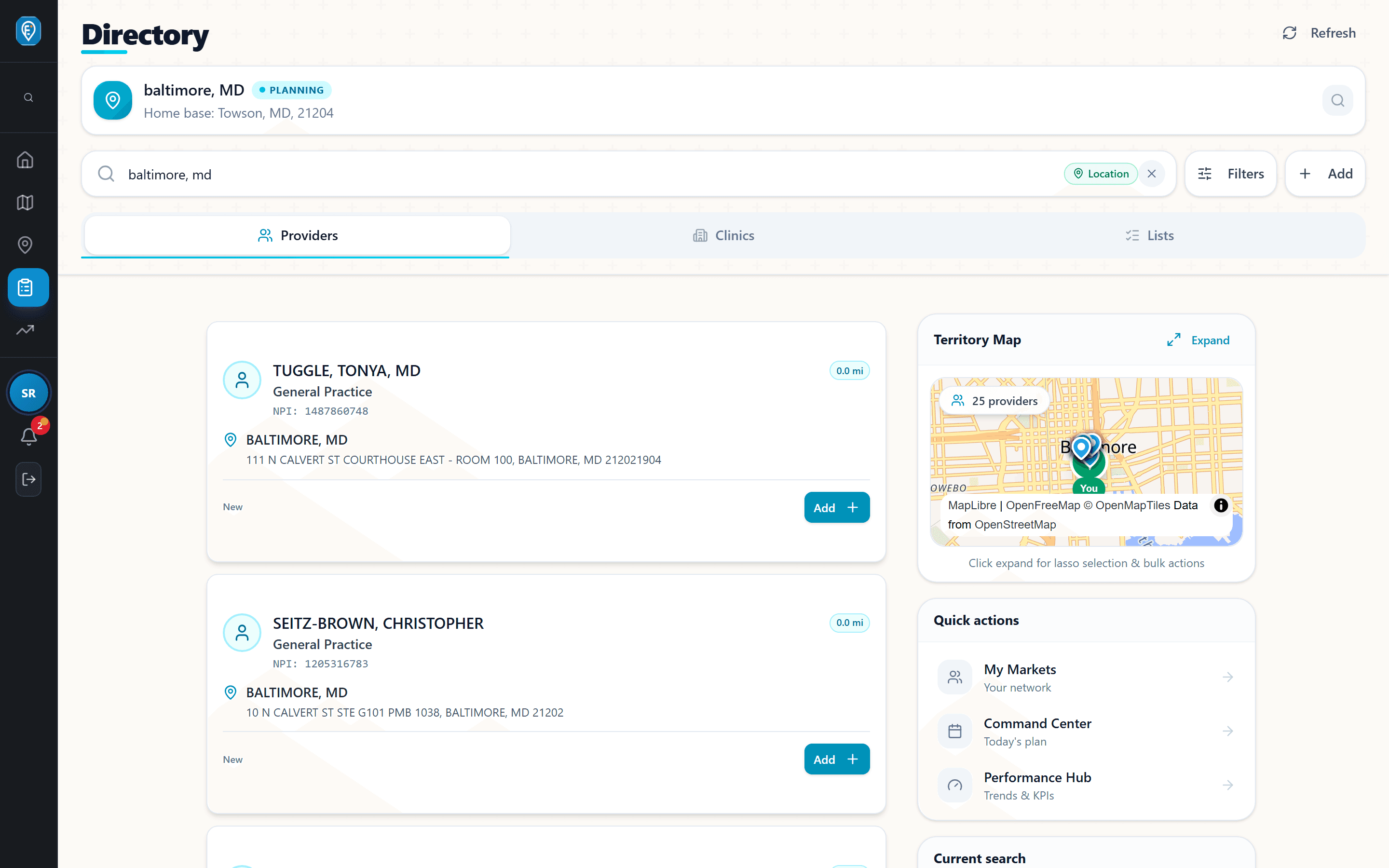The width and height of the screenshot is (1389, 868).
Task: Select the Directory clipboard icon in sidebar
Action: [28, 287]
